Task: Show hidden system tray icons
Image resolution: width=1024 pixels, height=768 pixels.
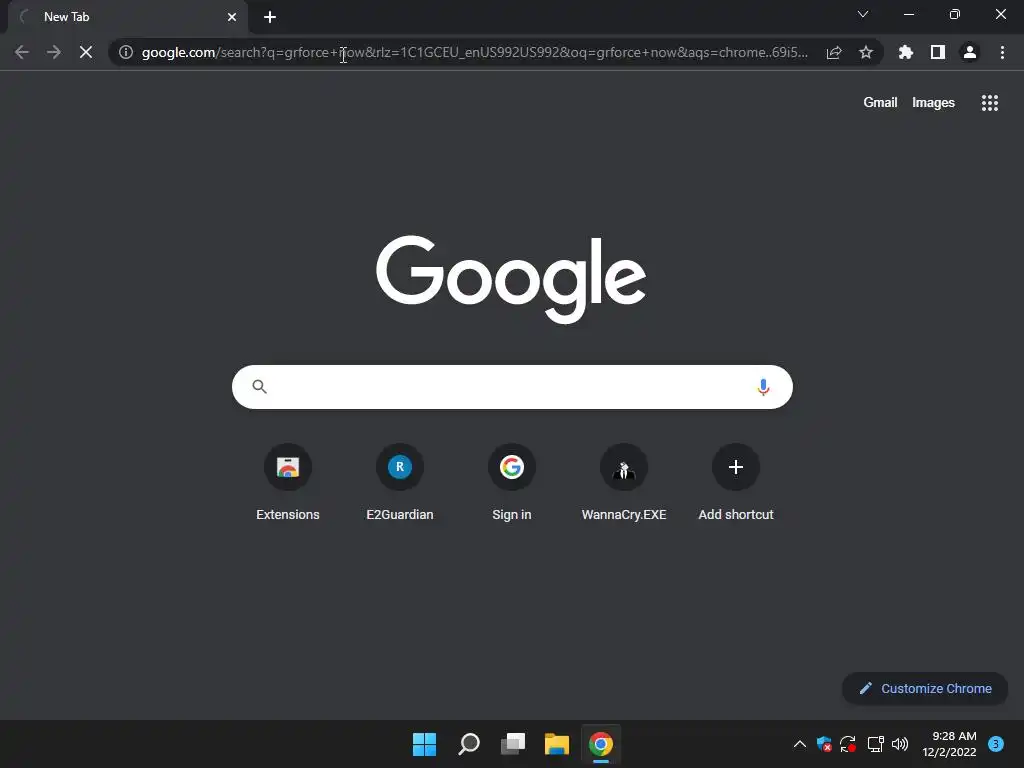Action: (799, 744)
